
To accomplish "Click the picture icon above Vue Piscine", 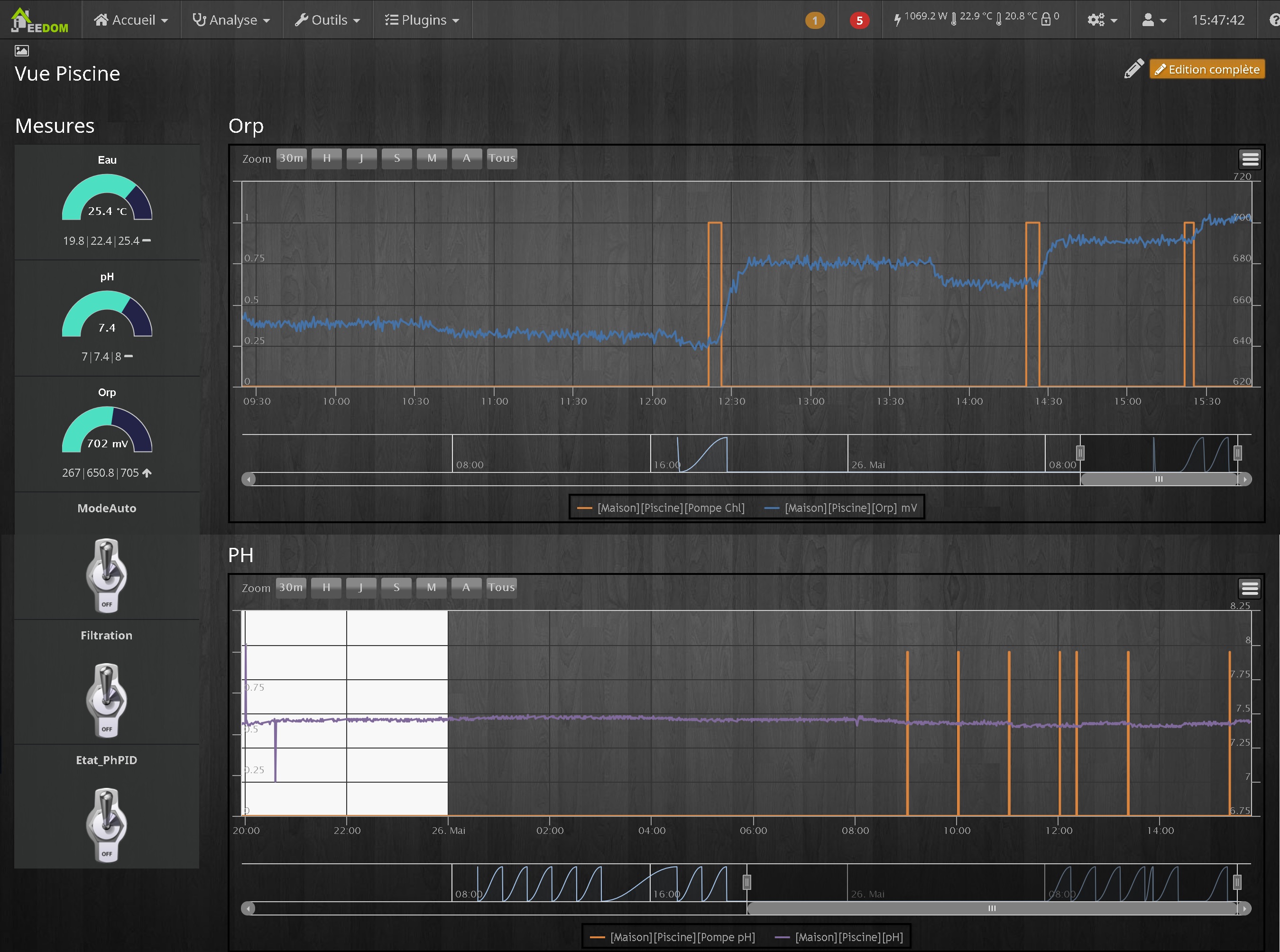I will [21, 51].
